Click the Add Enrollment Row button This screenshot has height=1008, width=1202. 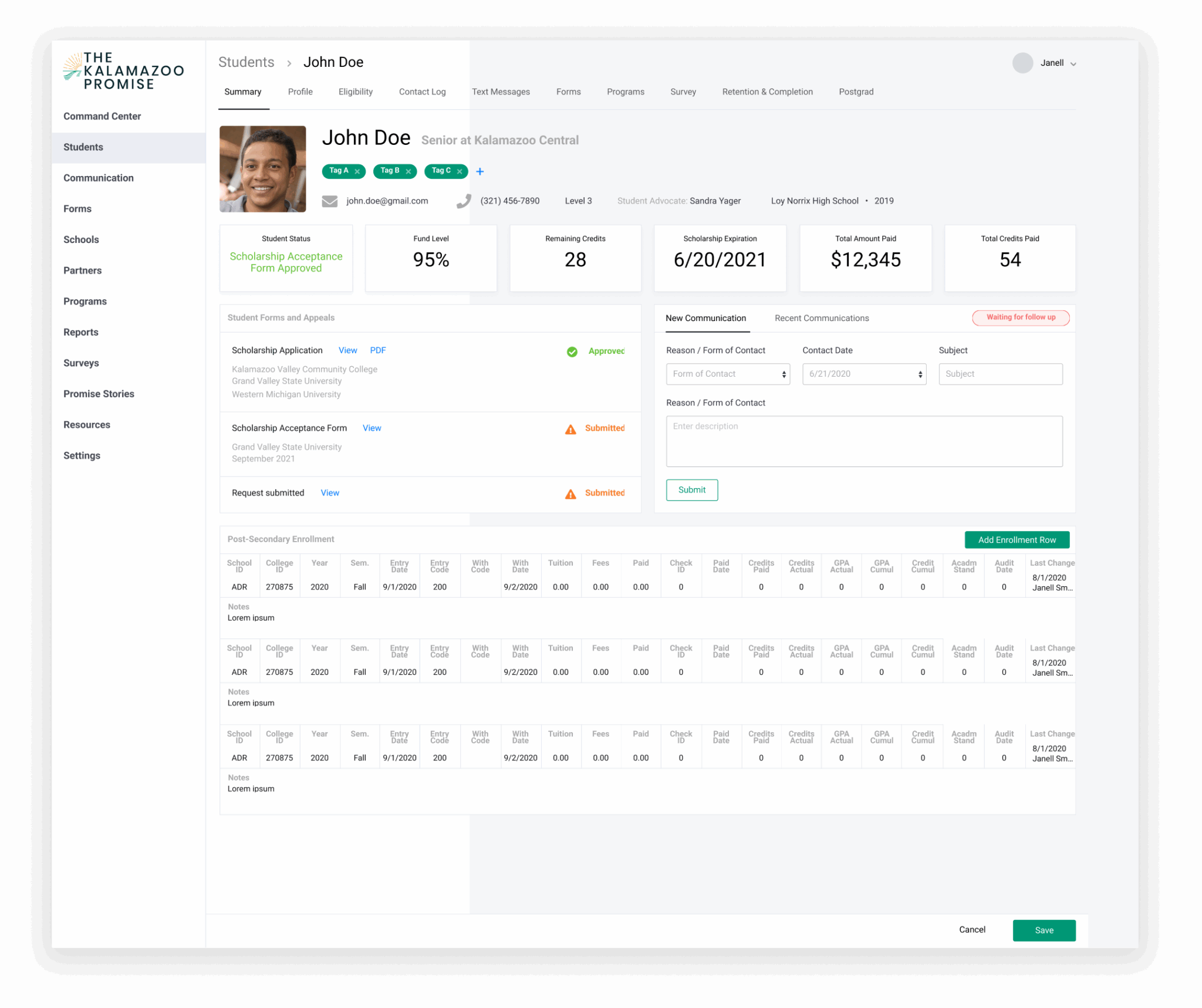click(1017, 539)
